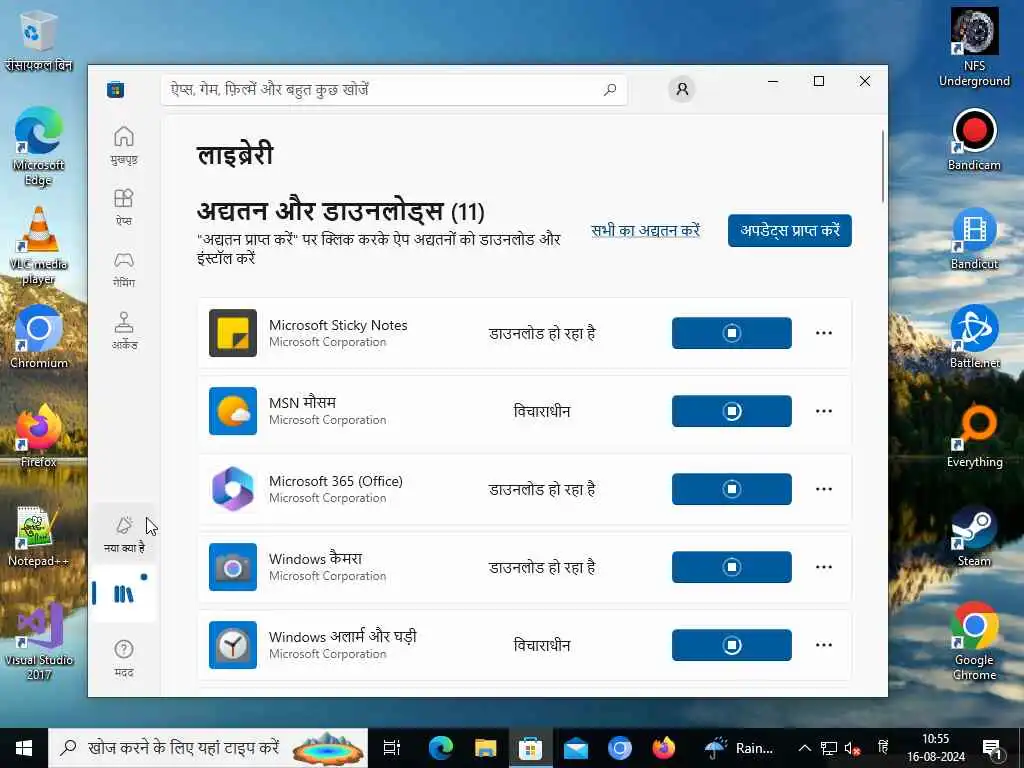Select the Library sidebar icon
The width and height of the screenshot is (1024, 768).
tap(124, 594)
